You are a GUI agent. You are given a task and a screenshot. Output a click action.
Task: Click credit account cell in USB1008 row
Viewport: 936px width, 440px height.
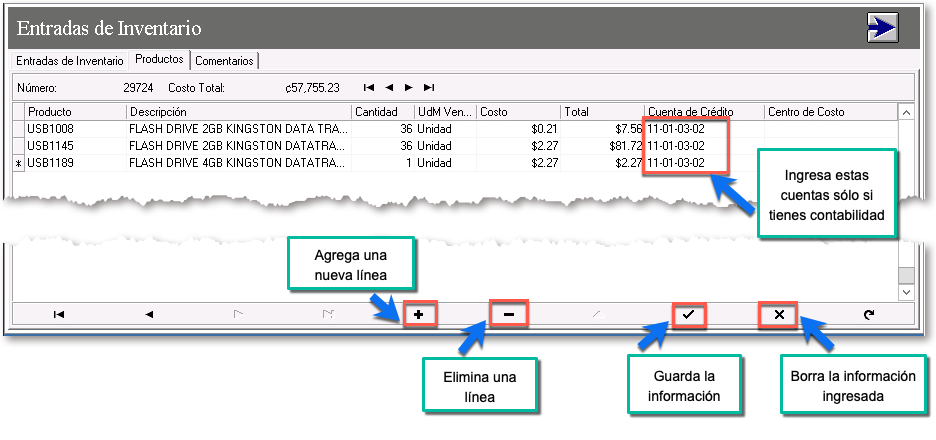(704, 128)
